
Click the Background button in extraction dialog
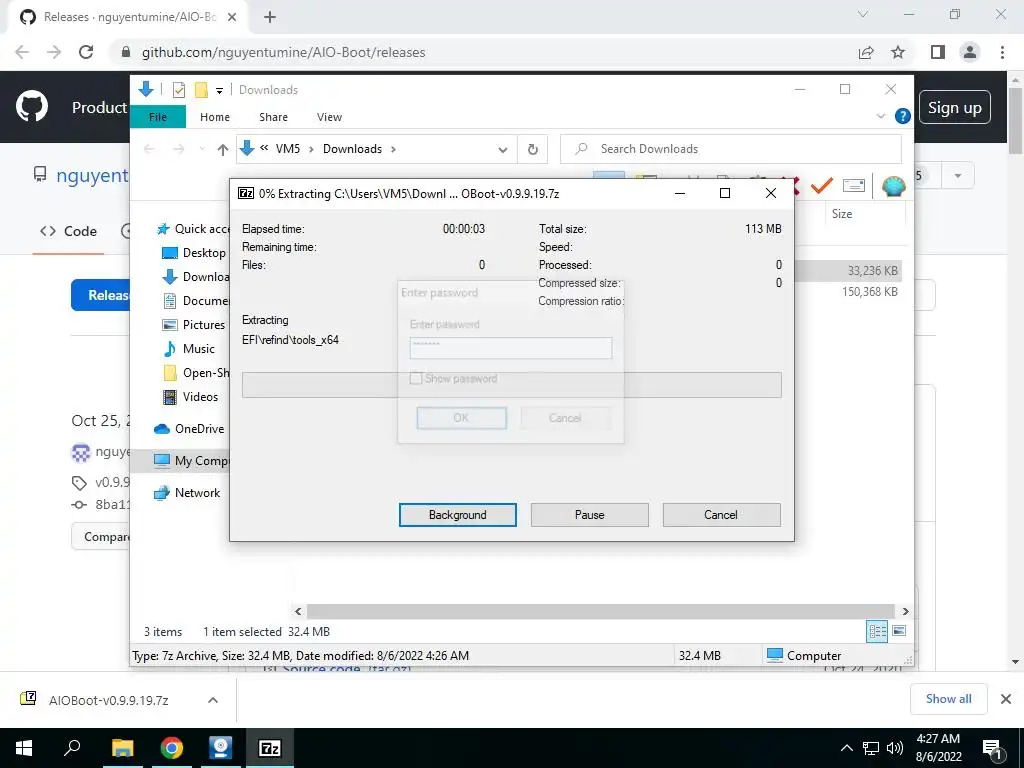point(457,515)
